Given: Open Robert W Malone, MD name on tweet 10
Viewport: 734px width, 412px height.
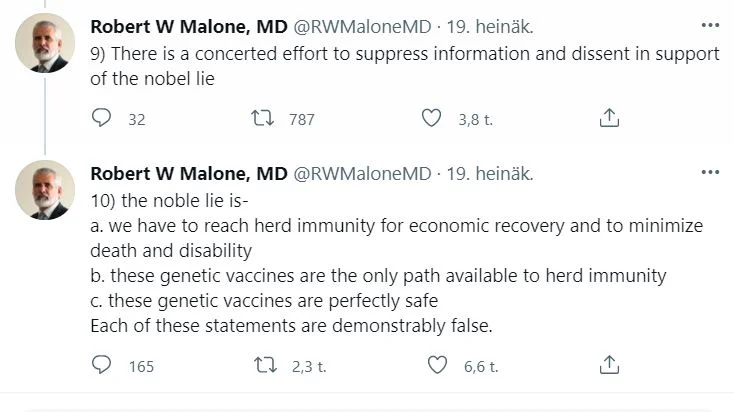Looking at the screenshot, I should [187, 173].
